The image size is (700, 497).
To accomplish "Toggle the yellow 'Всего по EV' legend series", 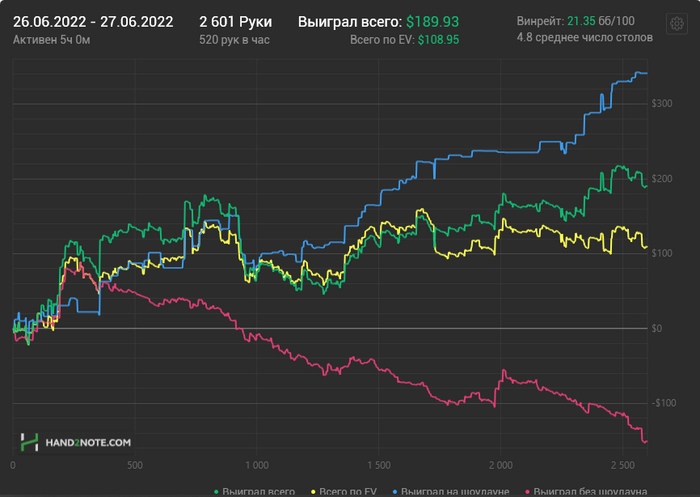I will (x=344, y=492).
